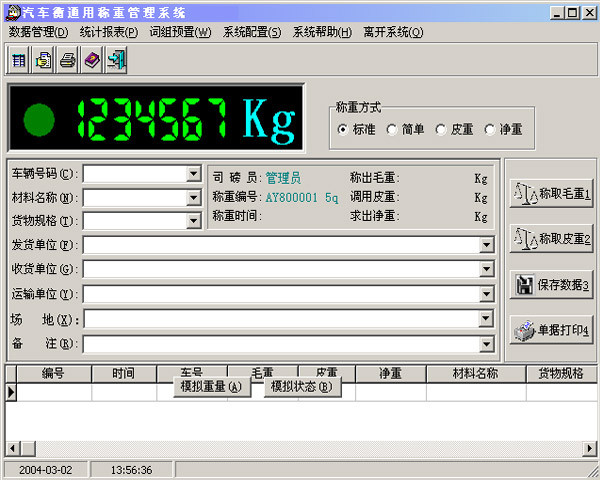This screenshot has width=600, height=480.
Task: Open the 发货单位 dropdown arrow
Action: point(486,245)
